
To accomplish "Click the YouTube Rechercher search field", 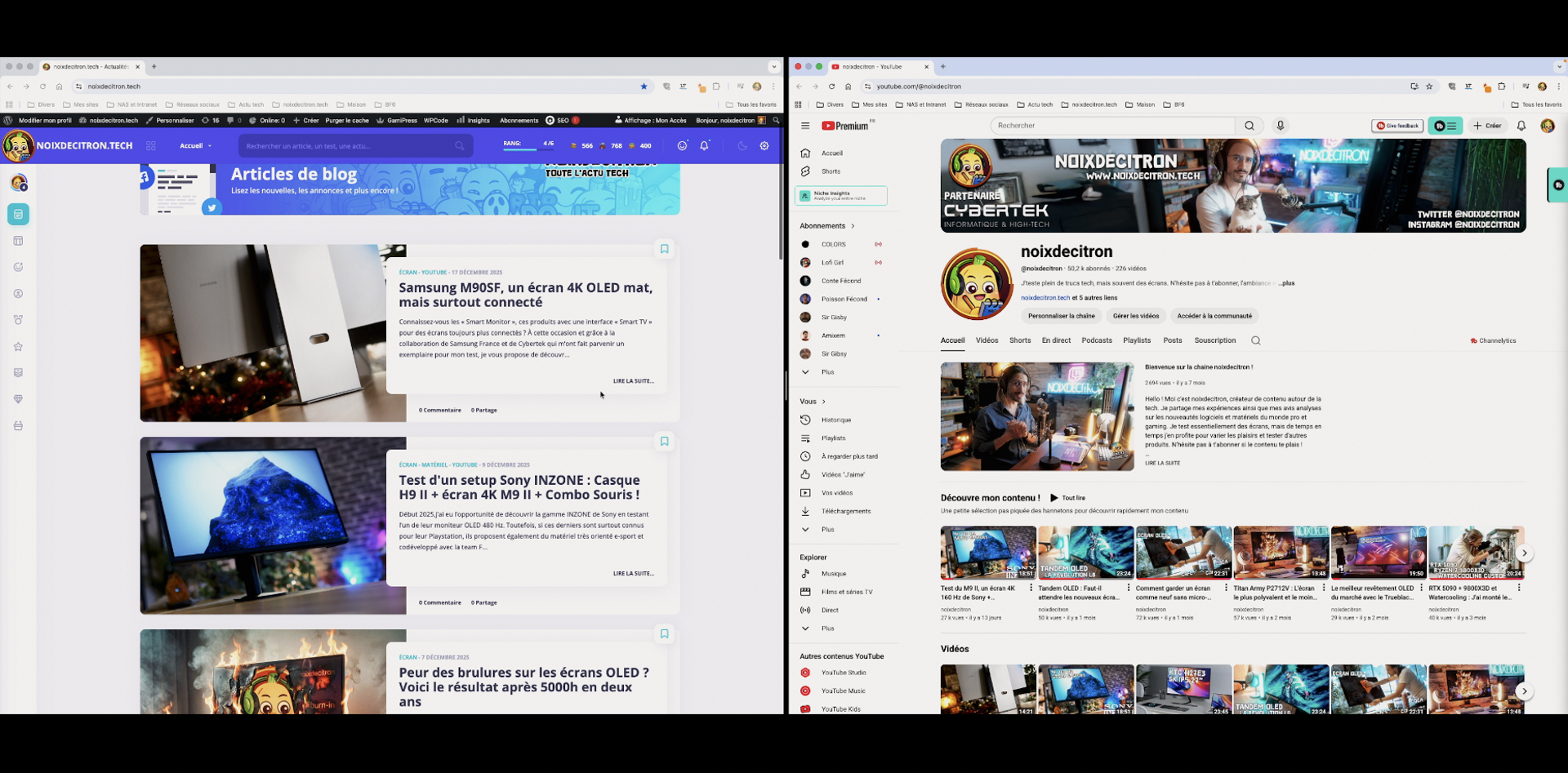I will tap(1111, 126).
